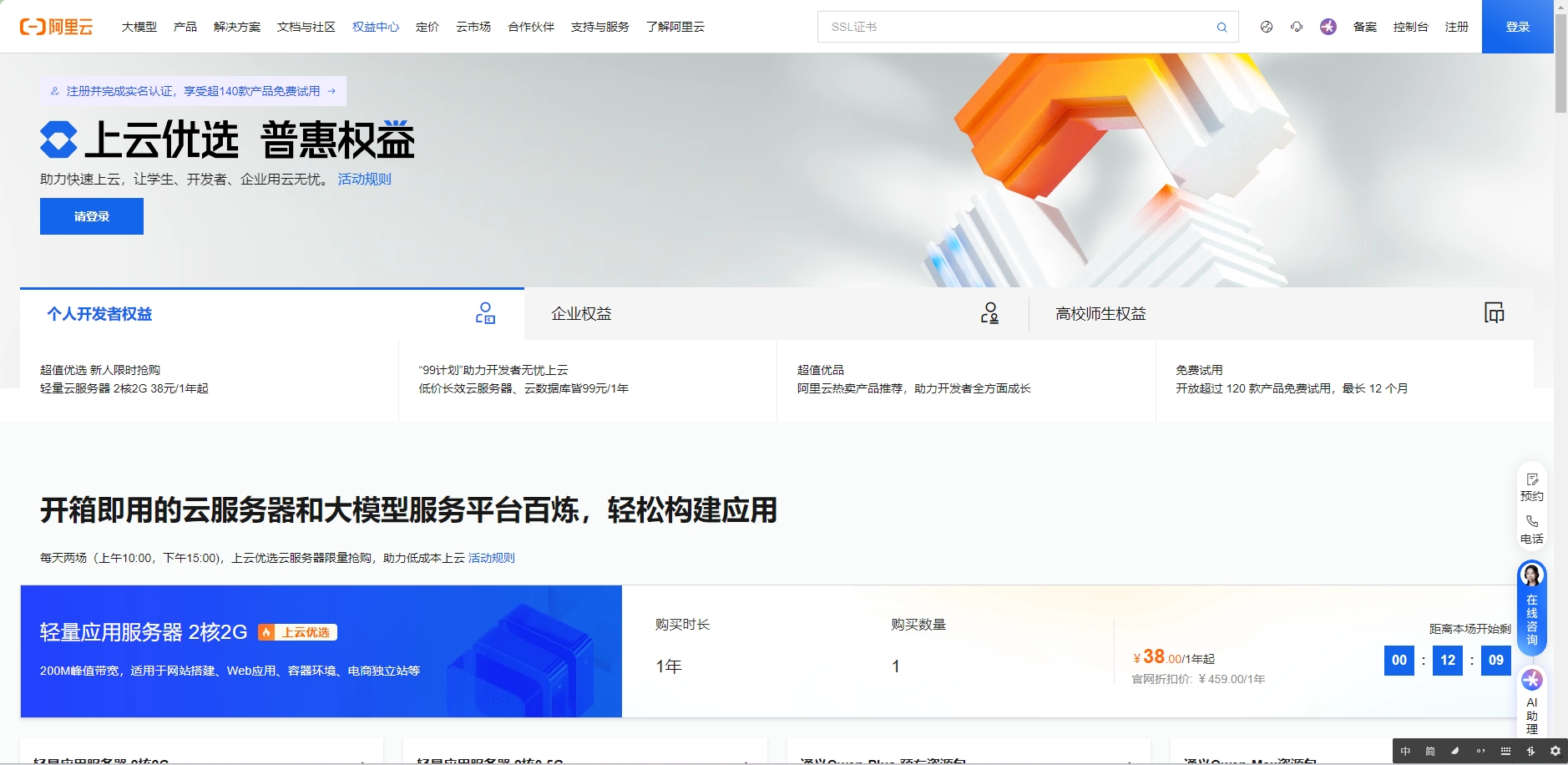Open the "99计划" developer card
Screen dimensions: 1568x765
tap(588, 380)
